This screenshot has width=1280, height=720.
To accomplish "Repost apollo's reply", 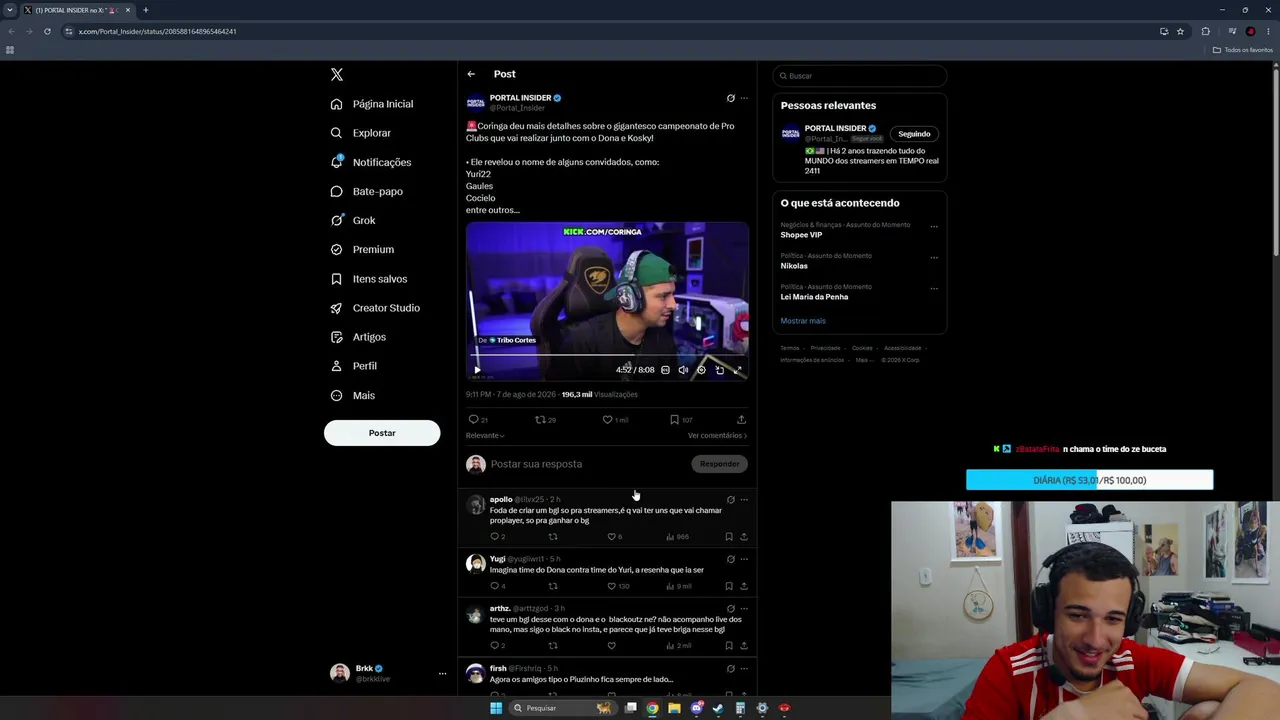I will click(552, 537).
